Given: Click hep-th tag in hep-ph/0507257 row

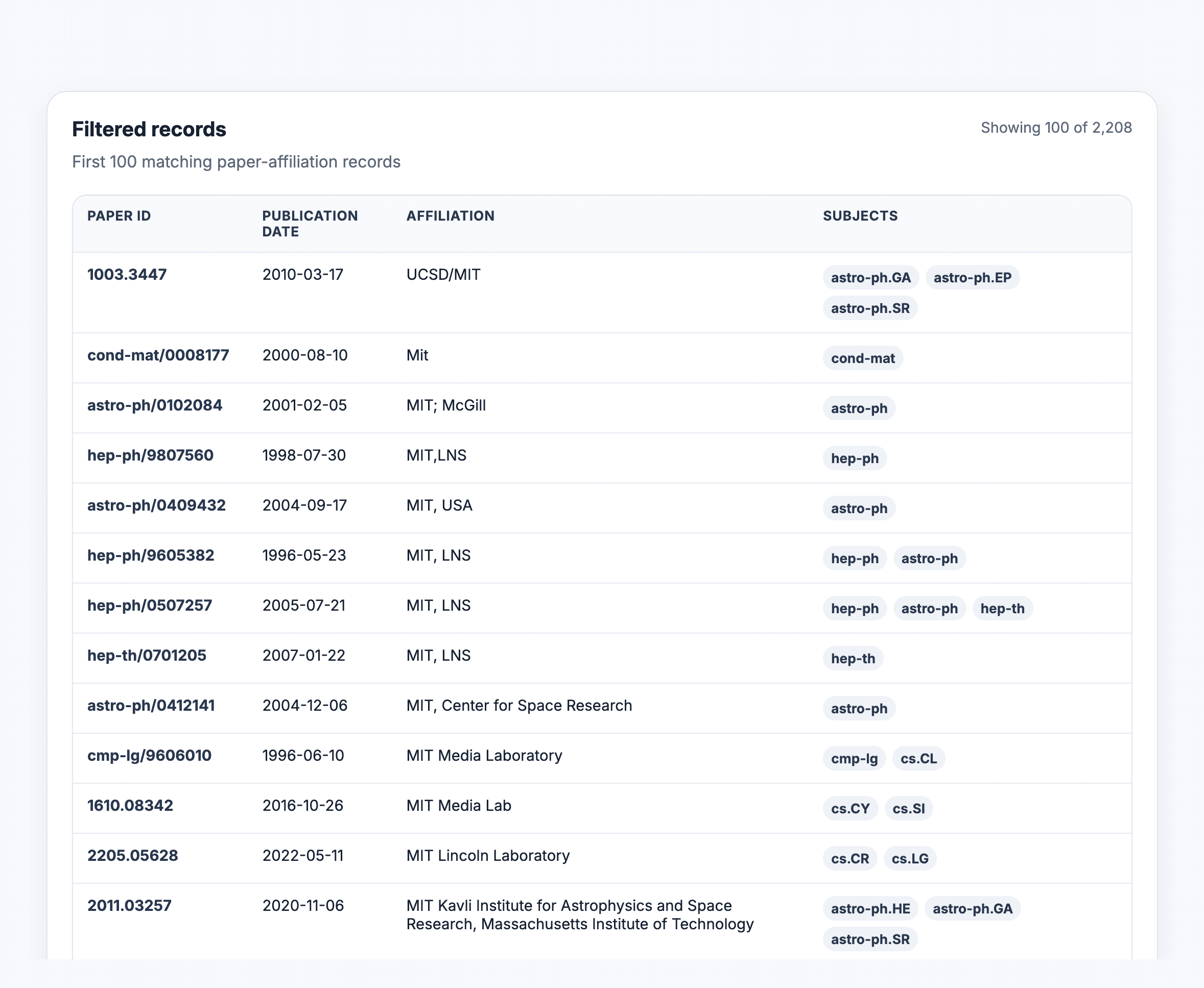Looking at the screenshot, I should pos(1002,609).
